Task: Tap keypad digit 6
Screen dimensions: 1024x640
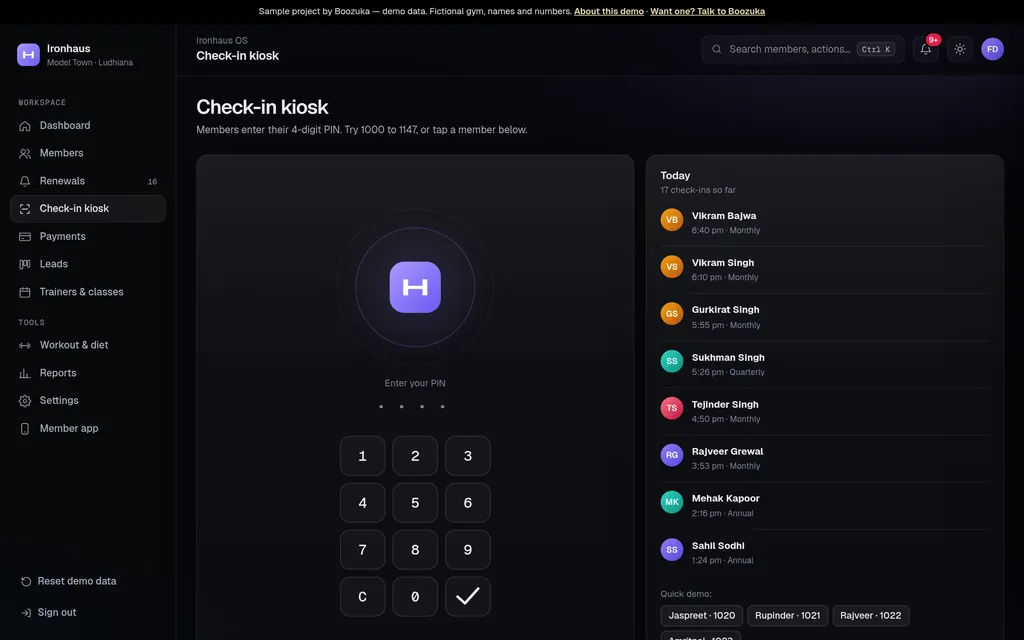Action: [468, 503]
